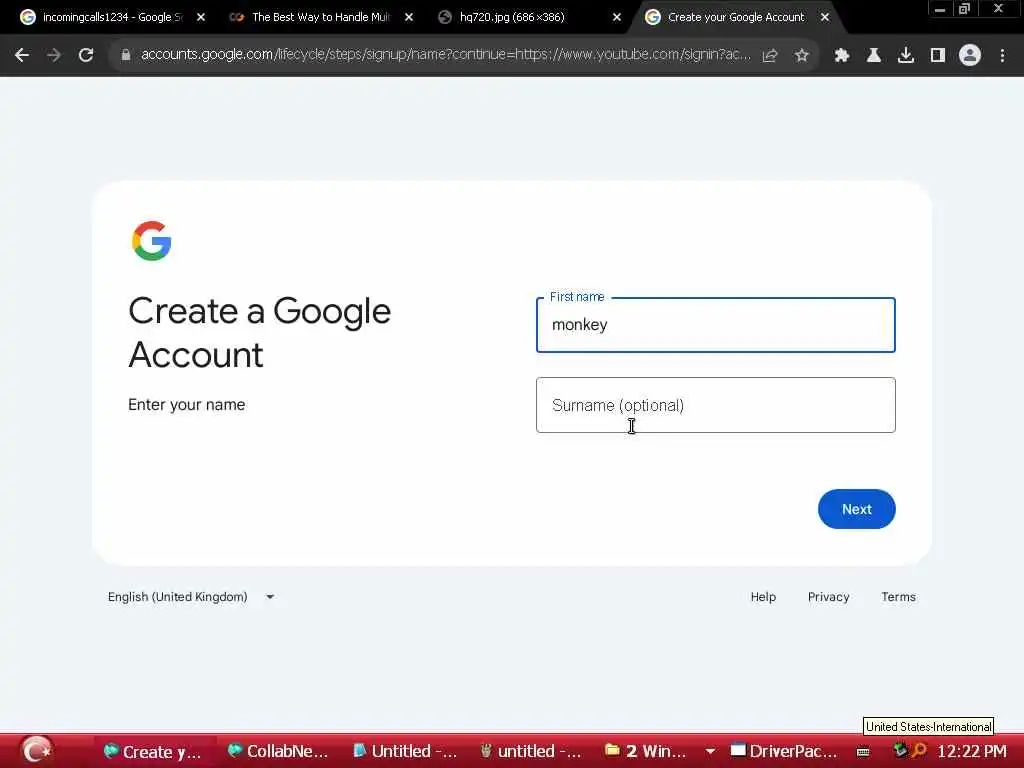The width and height of the screenshot is (1024, 768).
Task: Open the profile avatar icon
Action: [970, 56]
